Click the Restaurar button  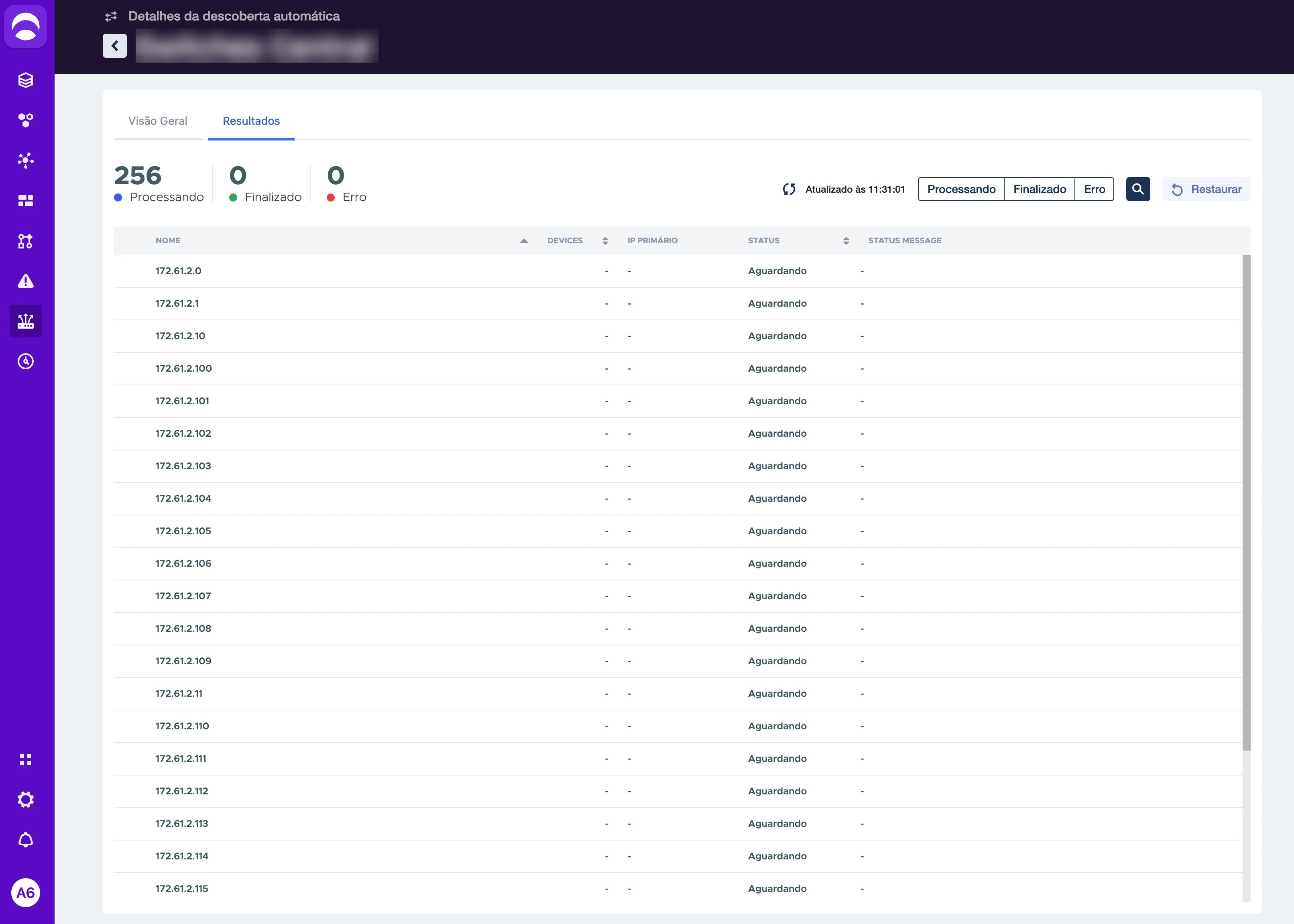coord(1207,189)
